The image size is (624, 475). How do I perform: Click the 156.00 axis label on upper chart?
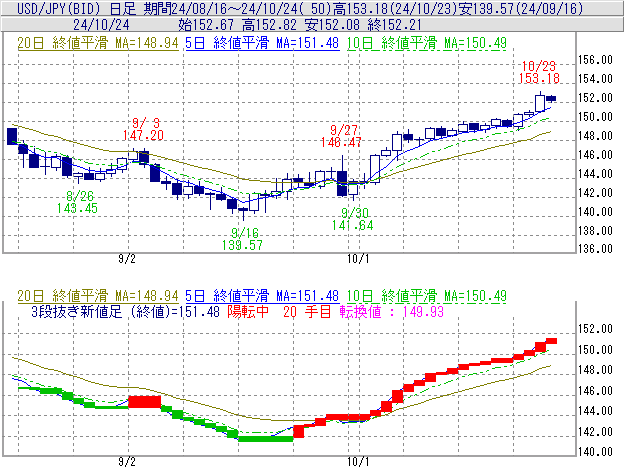coord(595,60)
